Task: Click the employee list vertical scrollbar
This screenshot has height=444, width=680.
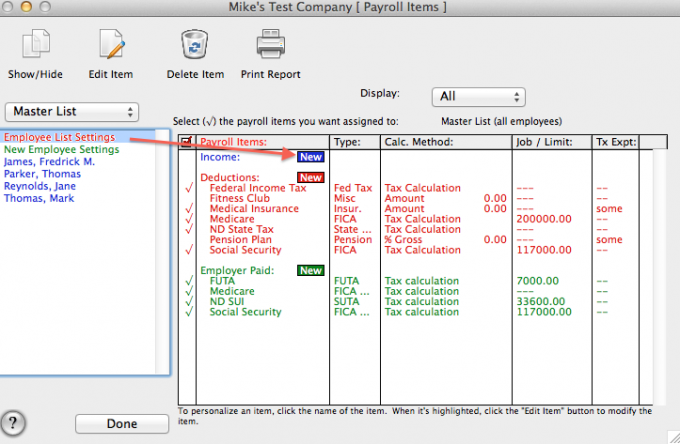Action: point(162,251)
